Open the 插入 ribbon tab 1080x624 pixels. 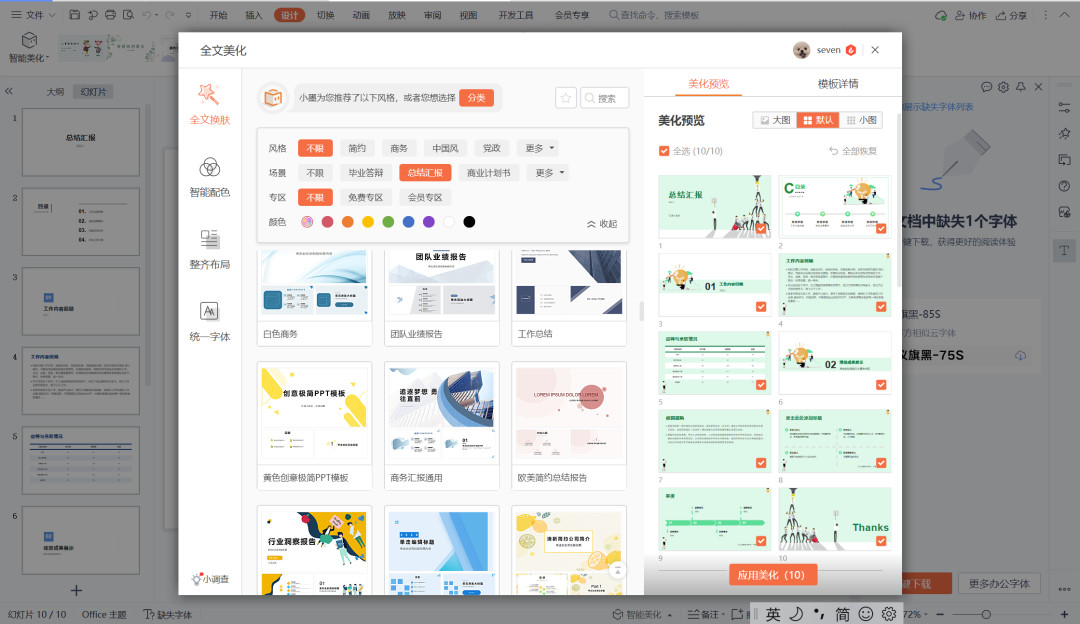tap(254, 15)
